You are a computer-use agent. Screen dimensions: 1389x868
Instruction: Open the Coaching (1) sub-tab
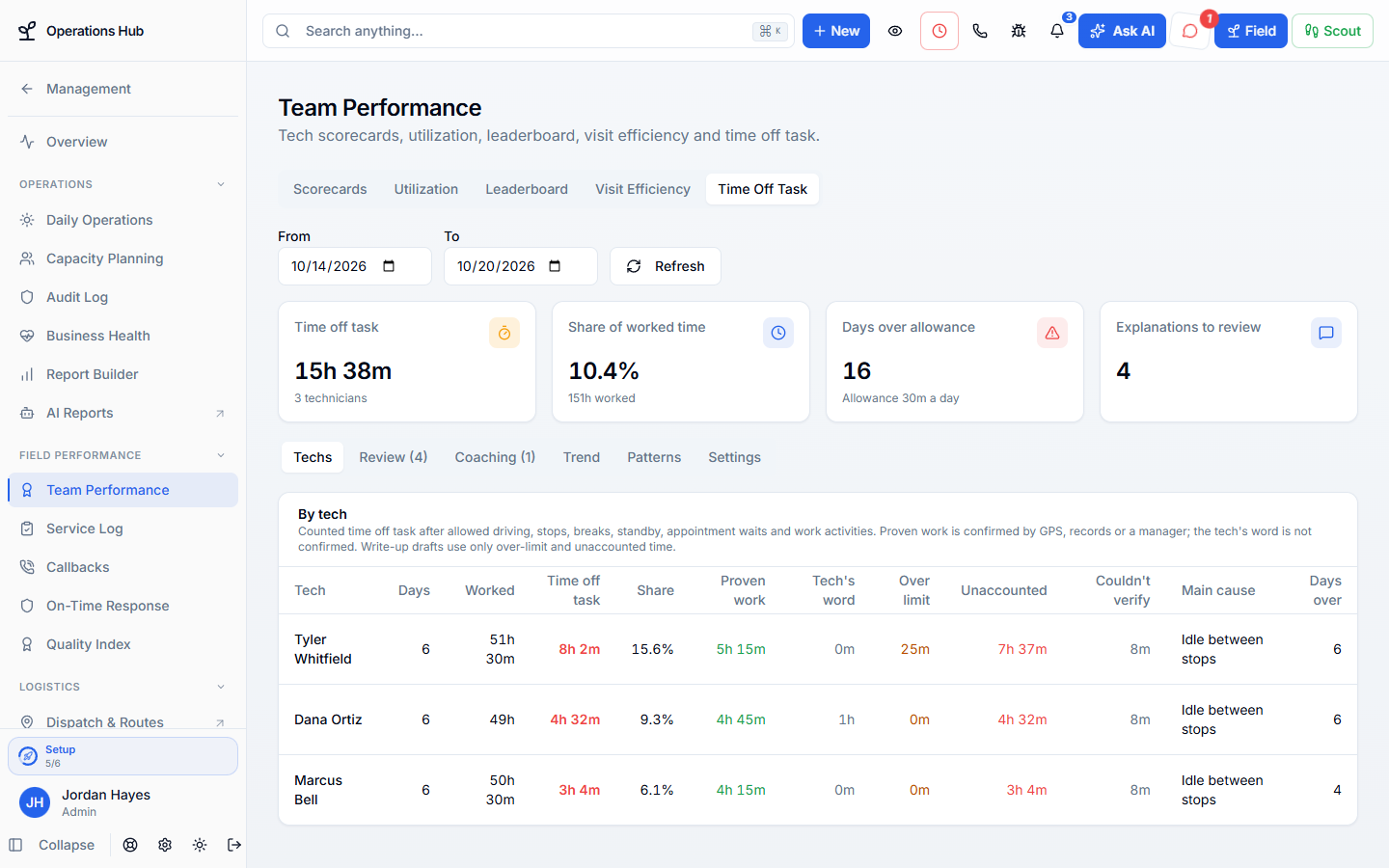pyautogui.click(x=495, y=457)
